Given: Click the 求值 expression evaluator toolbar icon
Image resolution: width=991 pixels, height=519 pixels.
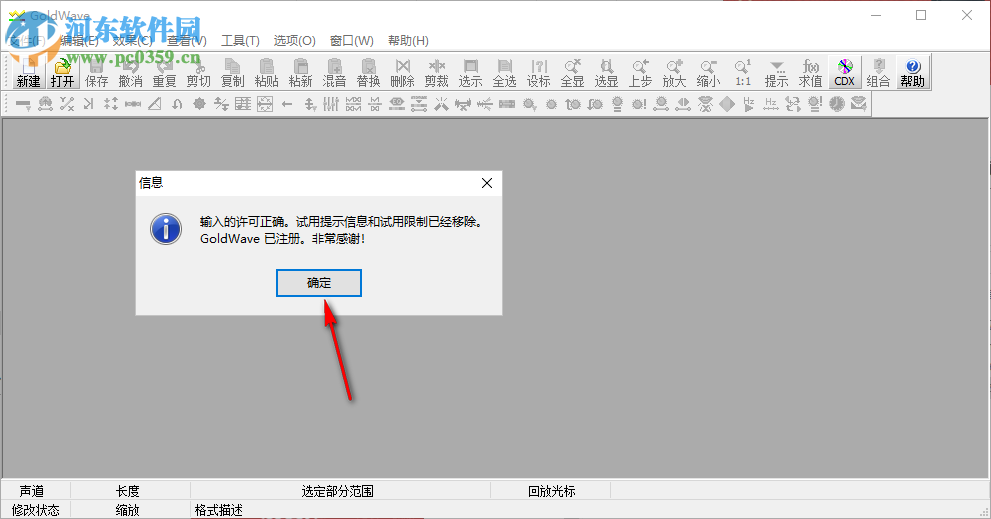Looking at the screenshot, I should (810, 73).
